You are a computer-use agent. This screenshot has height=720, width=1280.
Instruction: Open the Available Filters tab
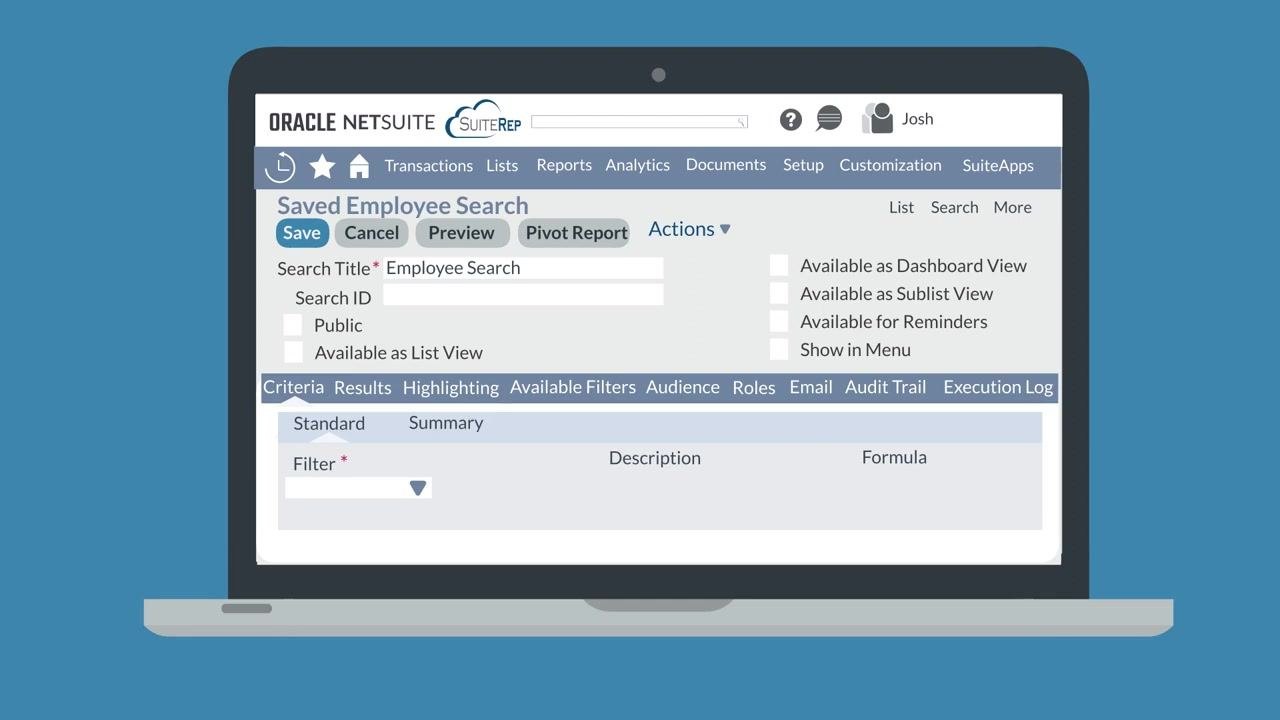[x=573, y=387]
